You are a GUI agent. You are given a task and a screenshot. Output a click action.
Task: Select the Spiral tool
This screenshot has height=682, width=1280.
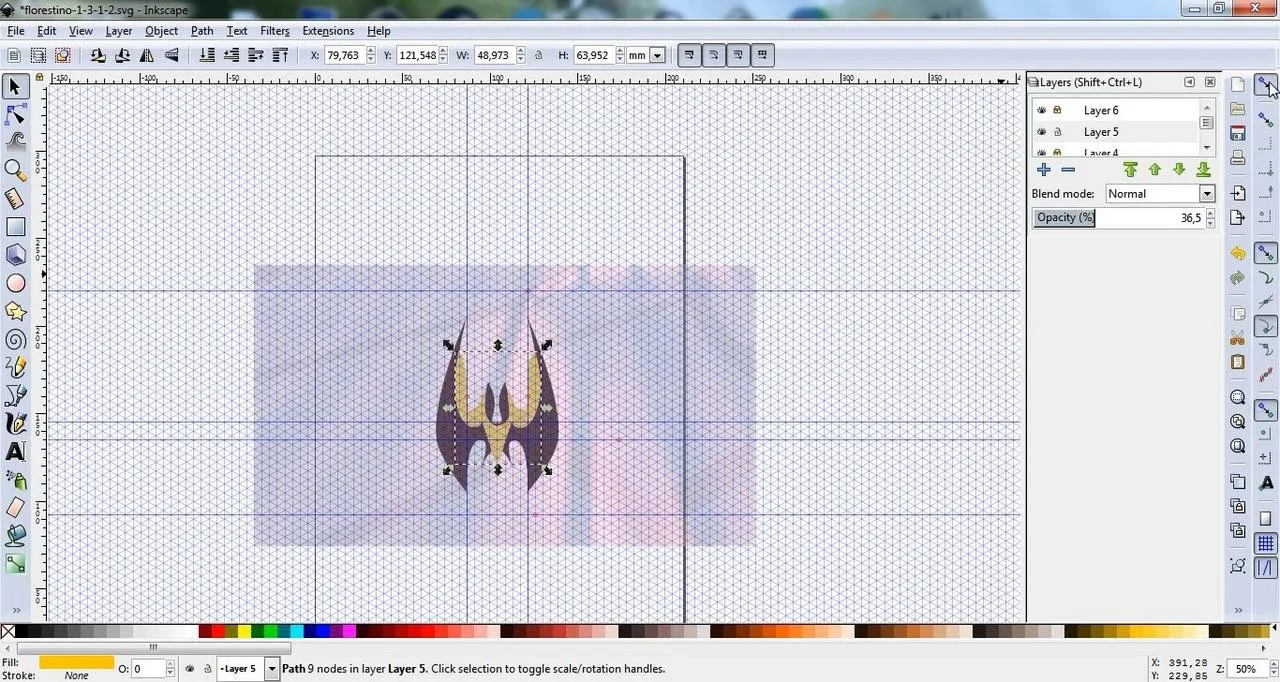[15, 339]
